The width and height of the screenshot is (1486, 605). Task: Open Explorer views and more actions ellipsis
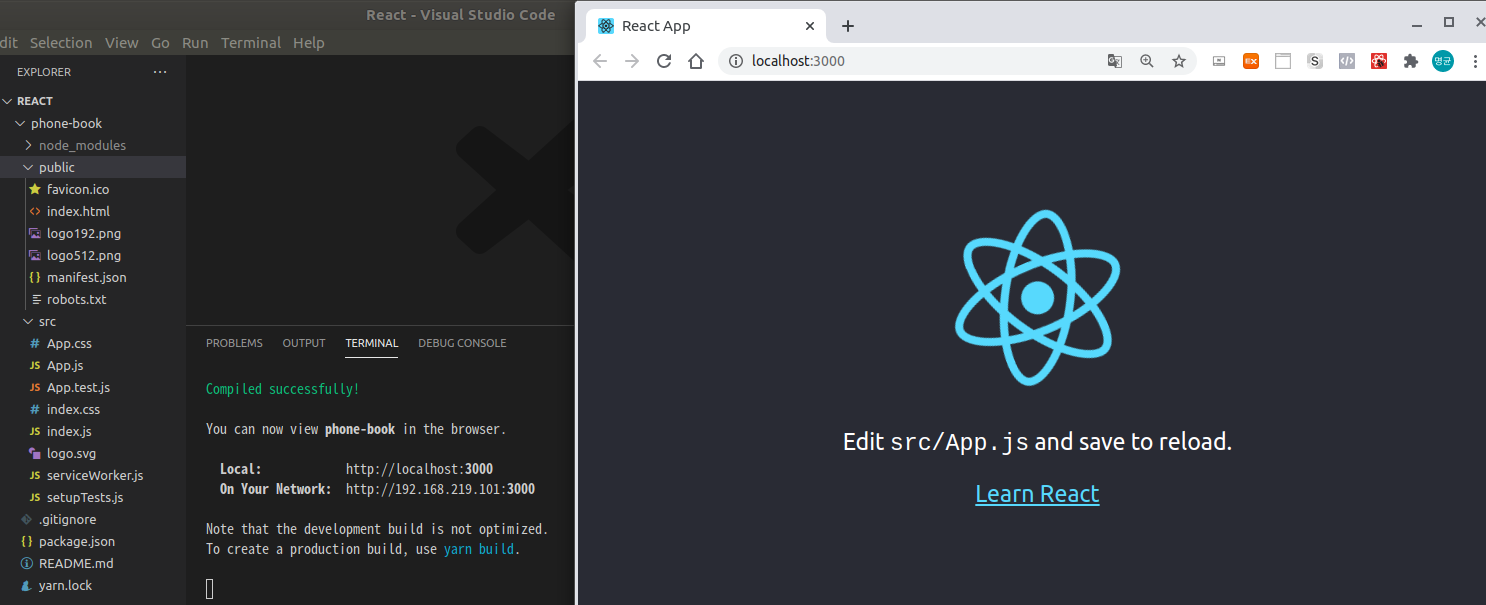[x=160, y=72]
